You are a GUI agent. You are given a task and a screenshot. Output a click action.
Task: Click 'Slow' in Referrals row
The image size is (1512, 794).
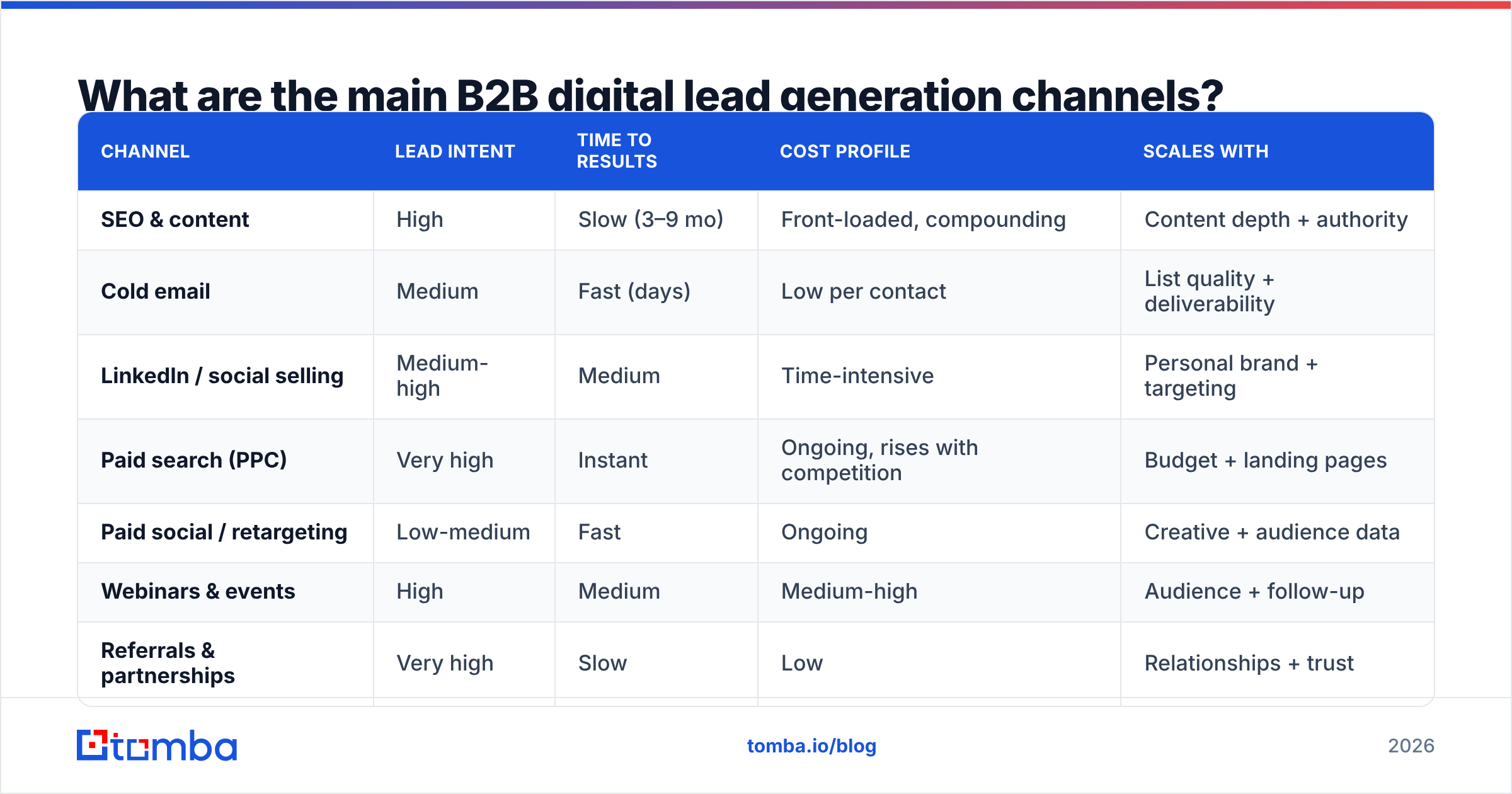click(x=602, y=663)
